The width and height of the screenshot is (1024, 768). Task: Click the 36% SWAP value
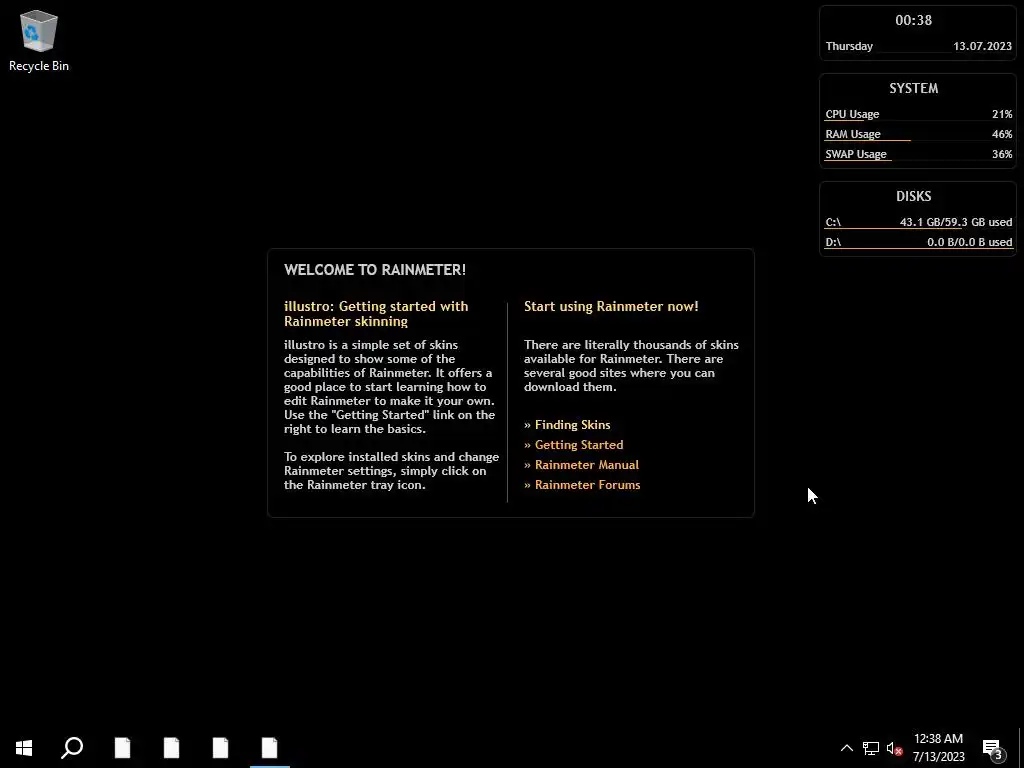pyautogui.click(x=1002, y=154)
